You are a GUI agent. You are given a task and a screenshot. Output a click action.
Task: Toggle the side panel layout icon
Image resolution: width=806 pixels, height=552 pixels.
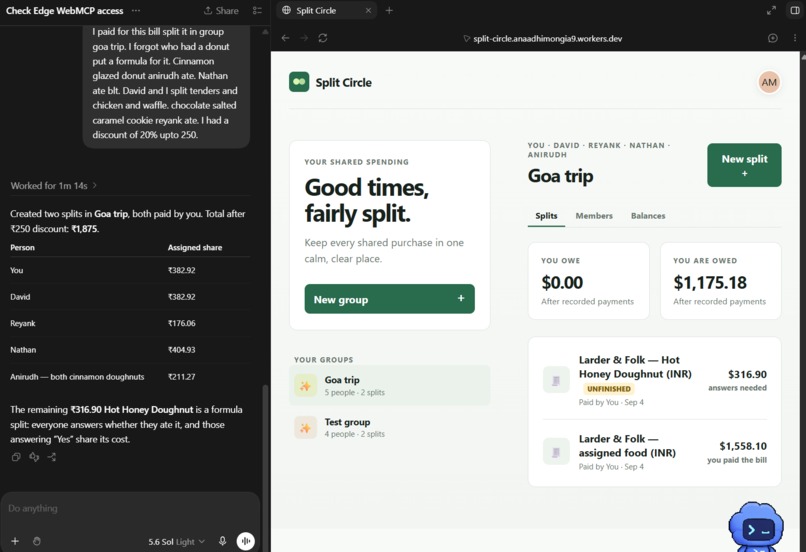point(795,10)
